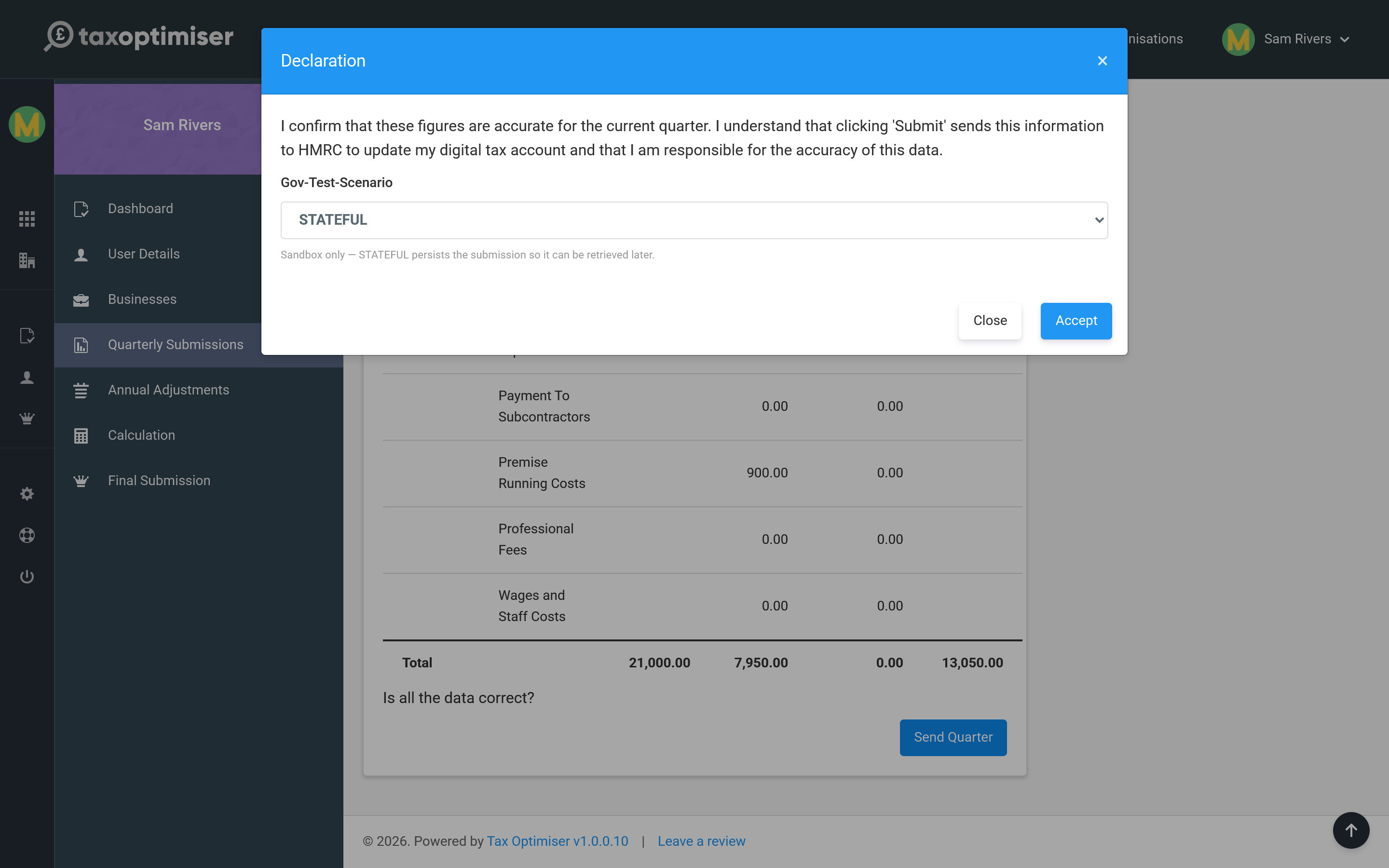Click the Payment To Subcontractors label
The image size is (1389, 868).
pyautogui.click(x=544, y=407)
